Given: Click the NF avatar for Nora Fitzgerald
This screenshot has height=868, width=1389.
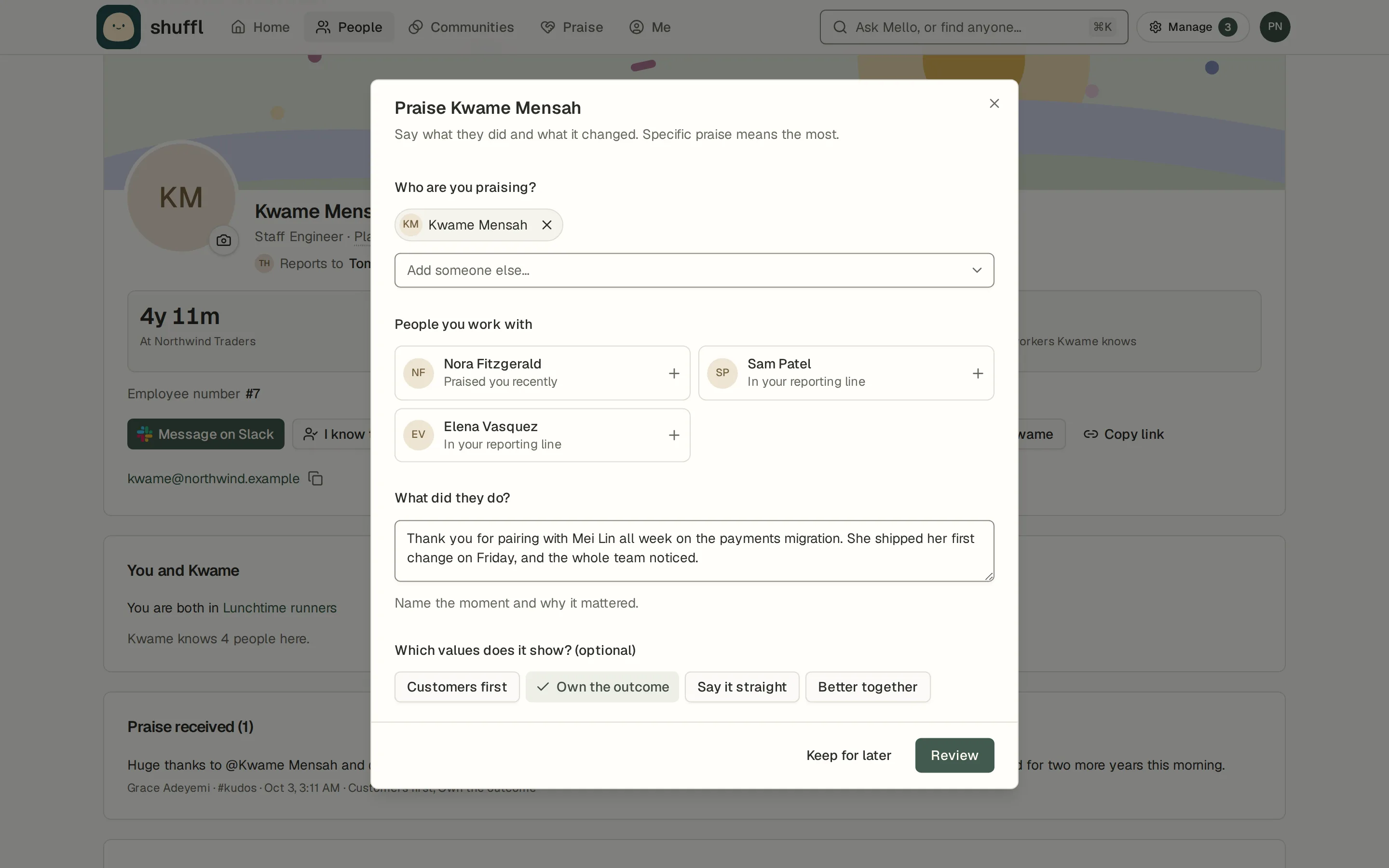Looking at the screenshot, I should 419,373.
